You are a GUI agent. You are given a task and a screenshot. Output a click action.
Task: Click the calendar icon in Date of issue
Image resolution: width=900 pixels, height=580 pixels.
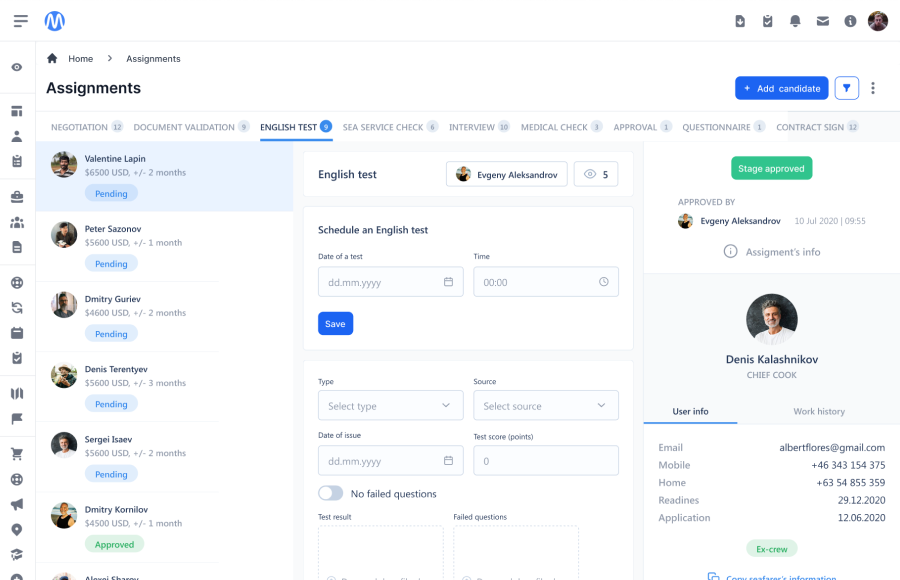pos(448,461)
